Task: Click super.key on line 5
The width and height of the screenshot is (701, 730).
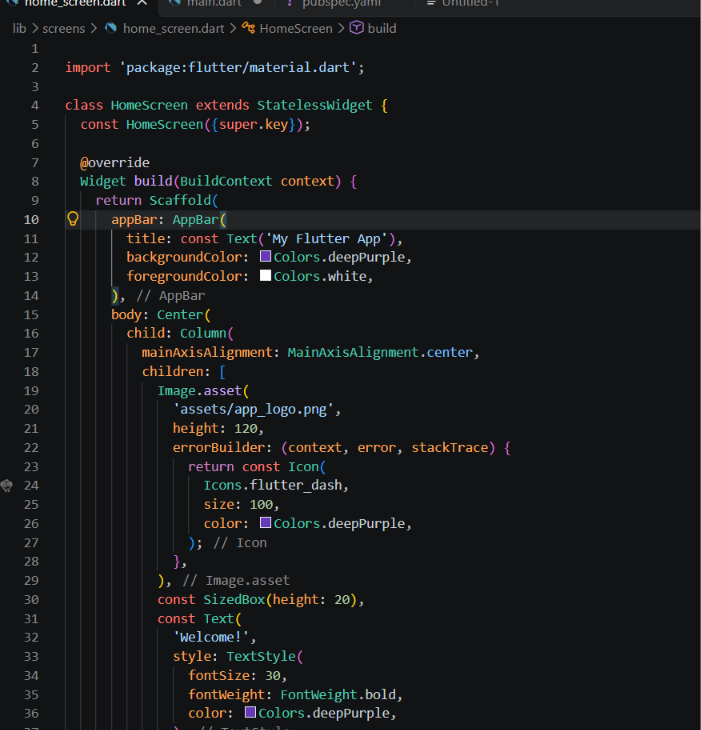Action: 253,124
